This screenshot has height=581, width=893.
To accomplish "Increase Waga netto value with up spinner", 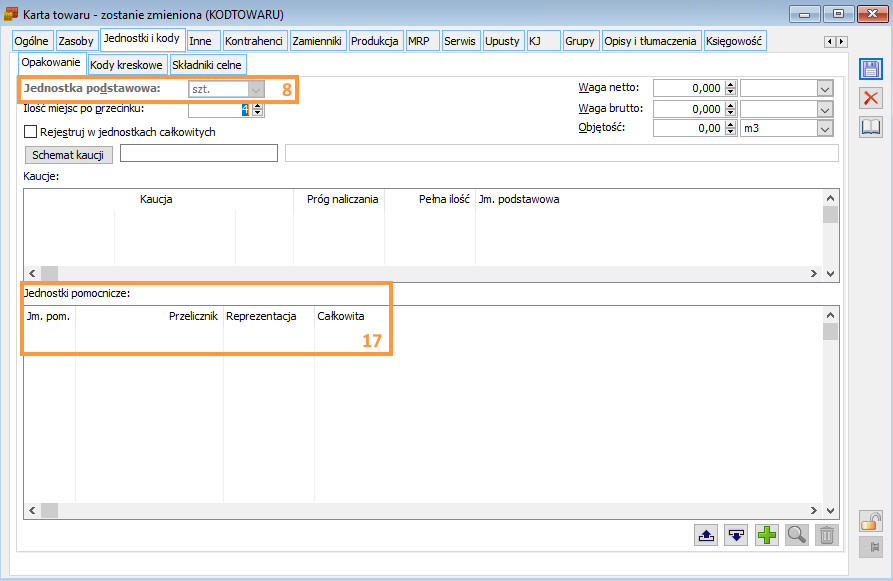I will point(730,85).
